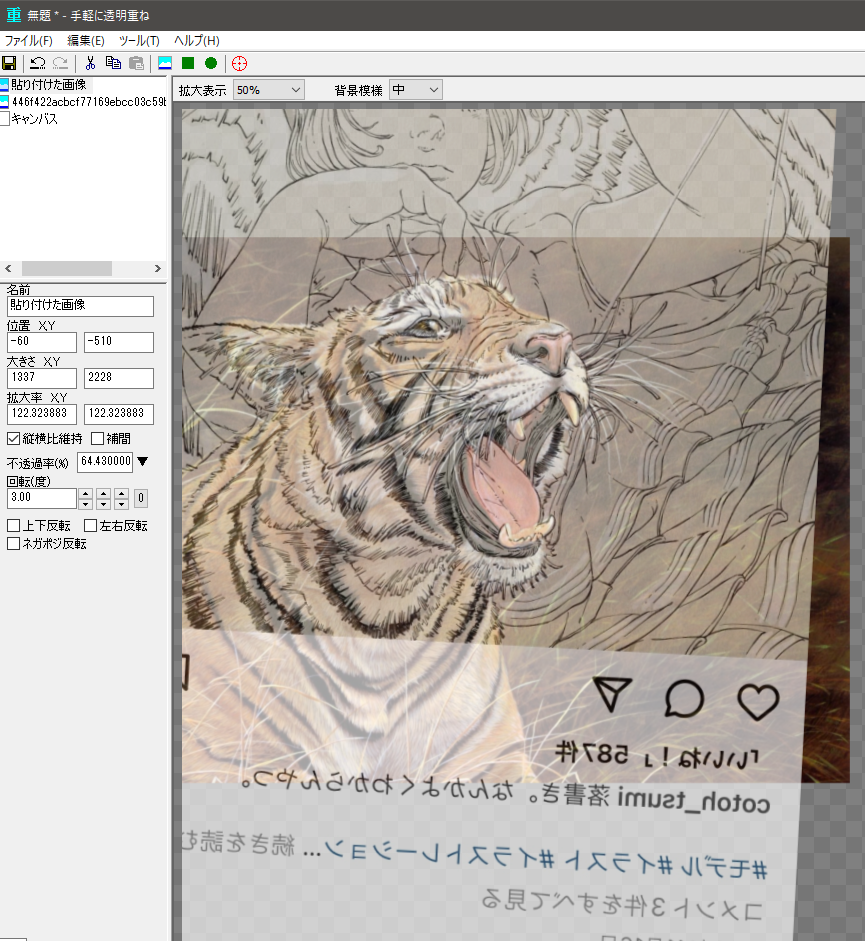This screenshot has width=865, height=941.
Task: Click the app icon in title bar
Action: (x=13, y=15)
